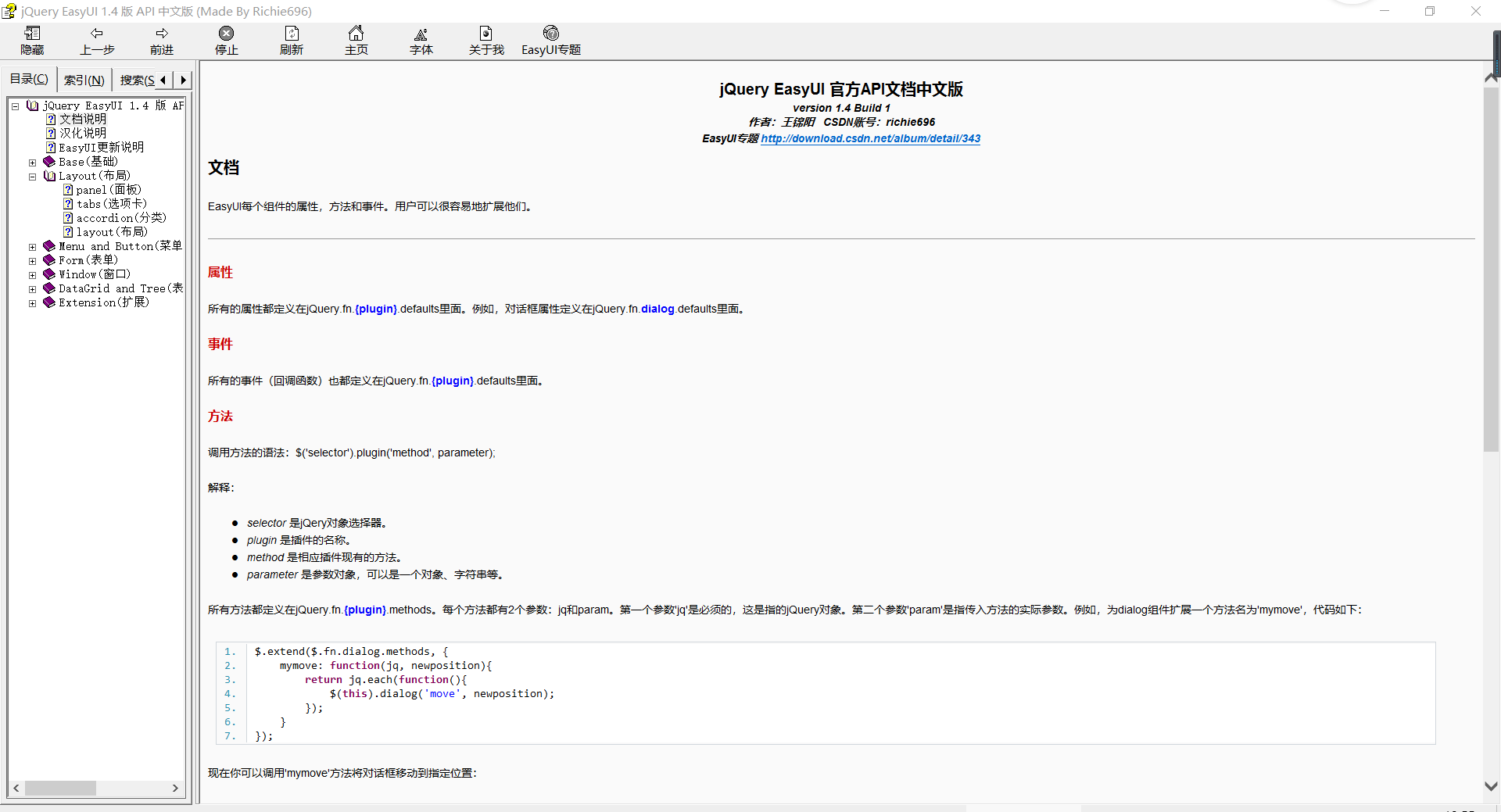
Task: Click the tree pane scroll-left arrow
Action: pos(16,788)
